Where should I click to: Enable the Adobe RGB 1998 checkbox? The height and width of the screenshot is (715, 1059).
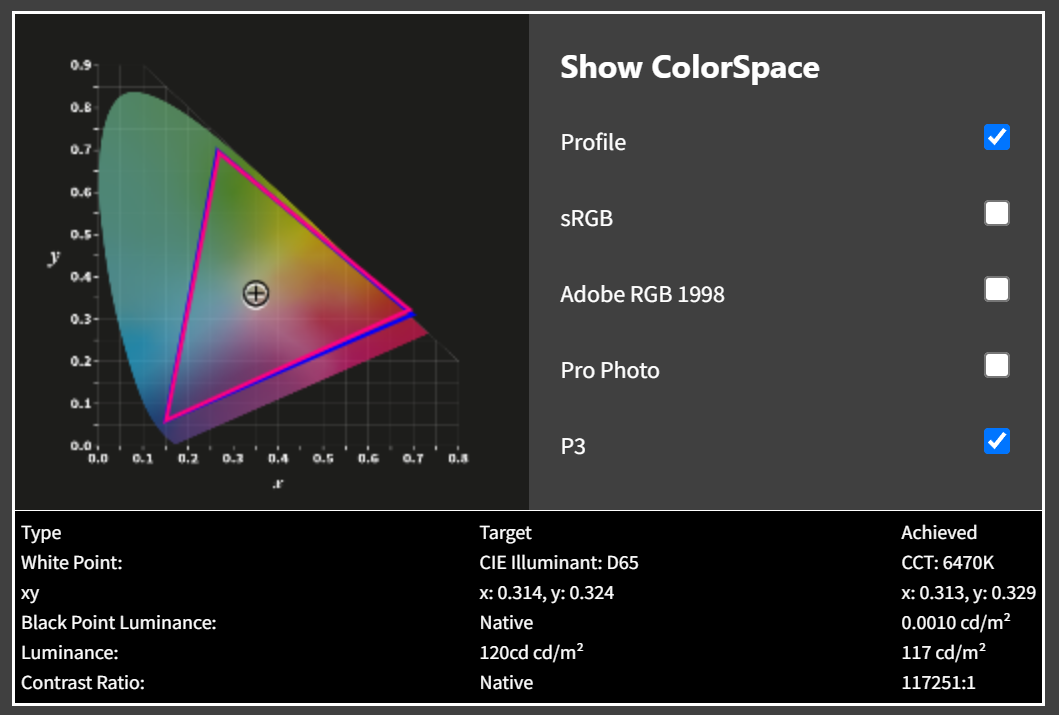point(996,289)
